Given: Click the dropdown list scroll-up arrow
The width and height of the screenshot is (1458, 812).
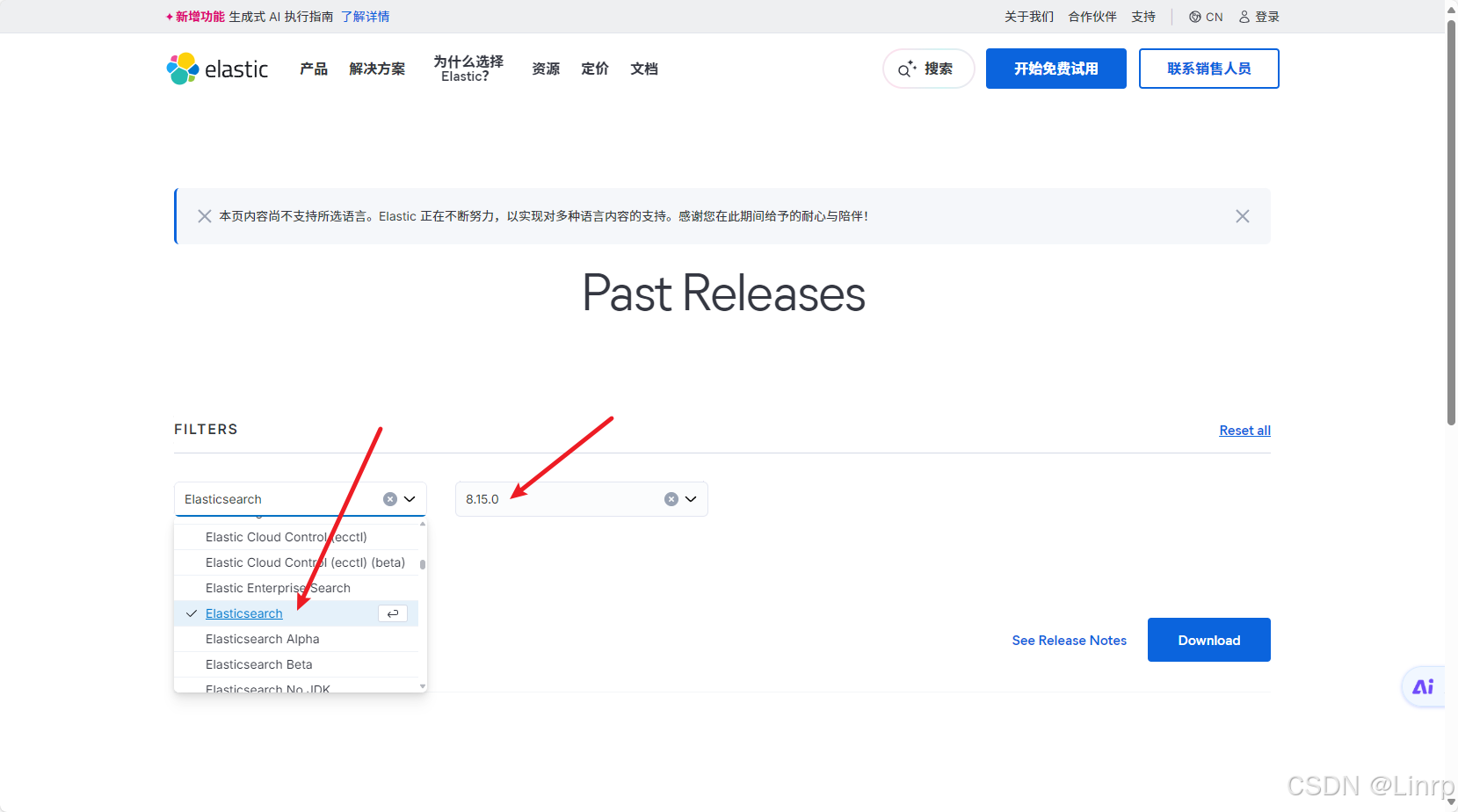Looking at the screenshot, I should (x=423, y=524).
